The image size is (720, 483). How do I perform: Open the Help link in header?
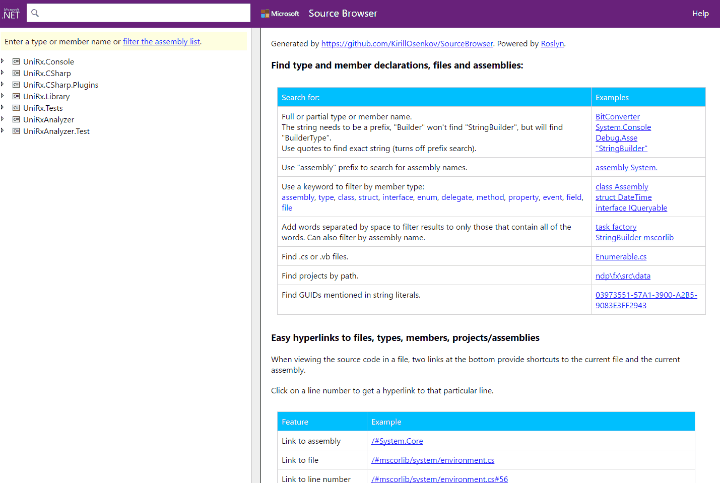coord(700,14)
